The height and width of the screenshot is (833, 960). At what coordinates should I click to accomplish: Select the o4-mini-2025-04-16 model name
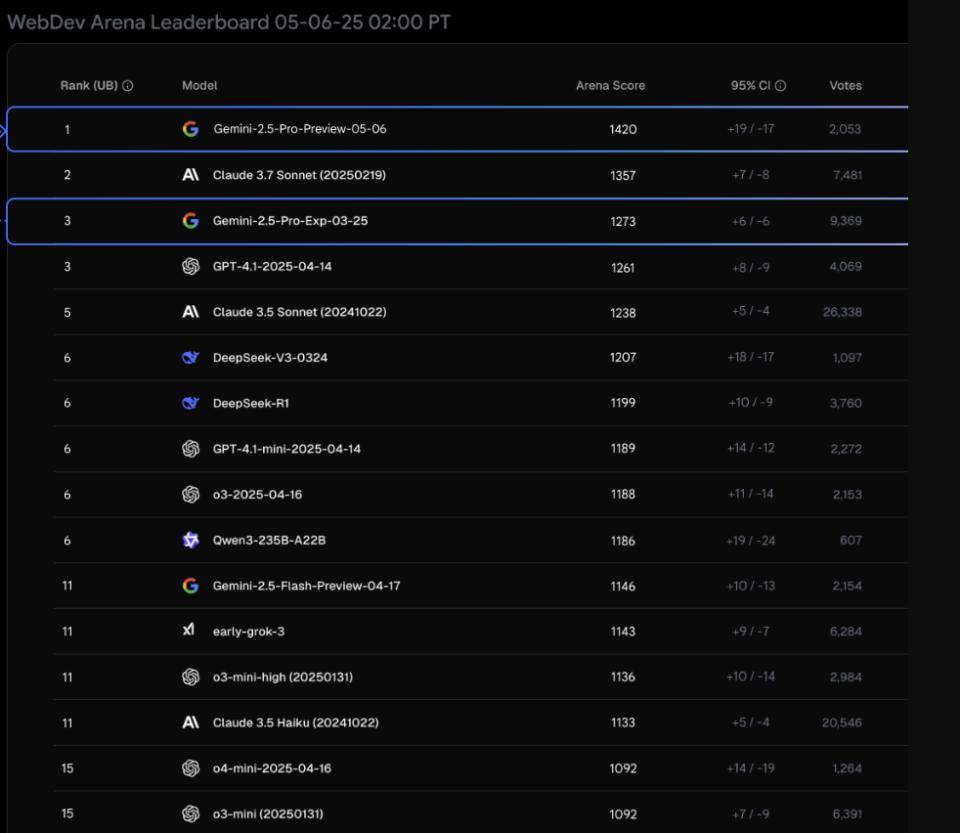272,768
